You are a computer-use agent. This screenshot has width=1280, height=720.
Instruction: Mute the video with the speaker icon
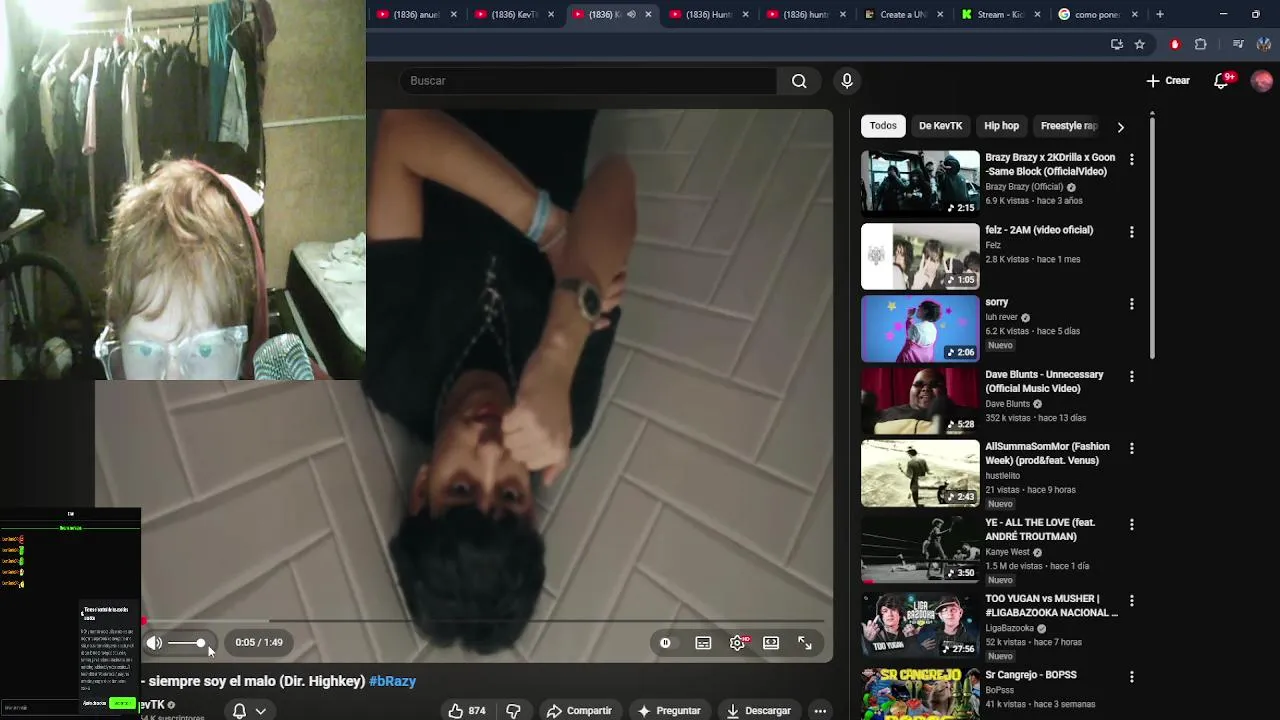click(x=154, y=643)
